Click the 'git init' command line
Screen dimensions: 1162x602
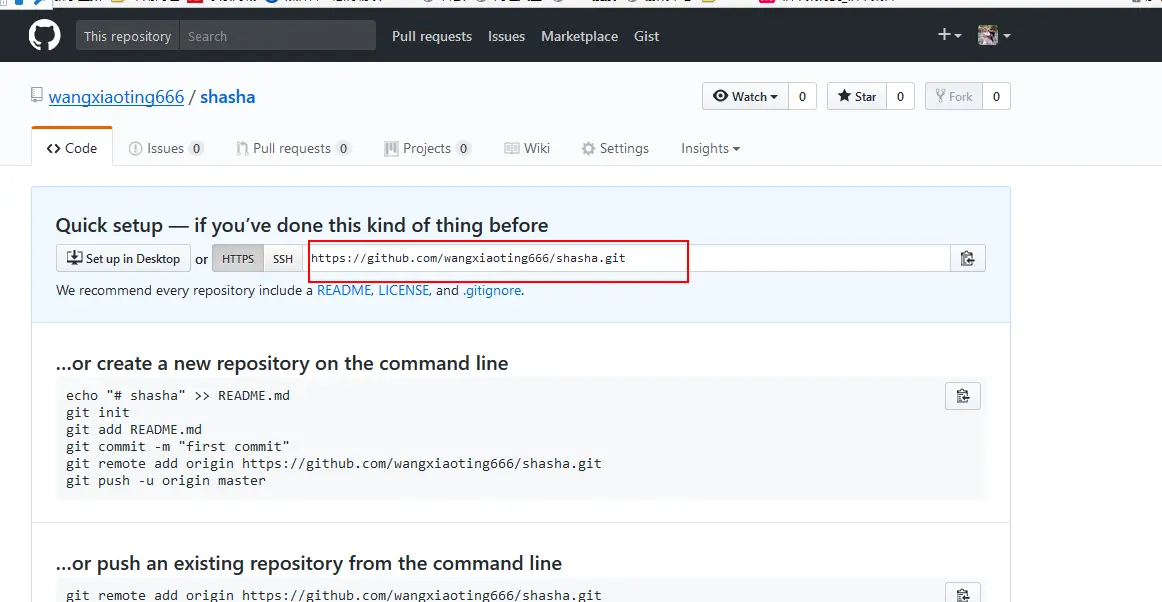pyautogui.click(x=98, y=412)
